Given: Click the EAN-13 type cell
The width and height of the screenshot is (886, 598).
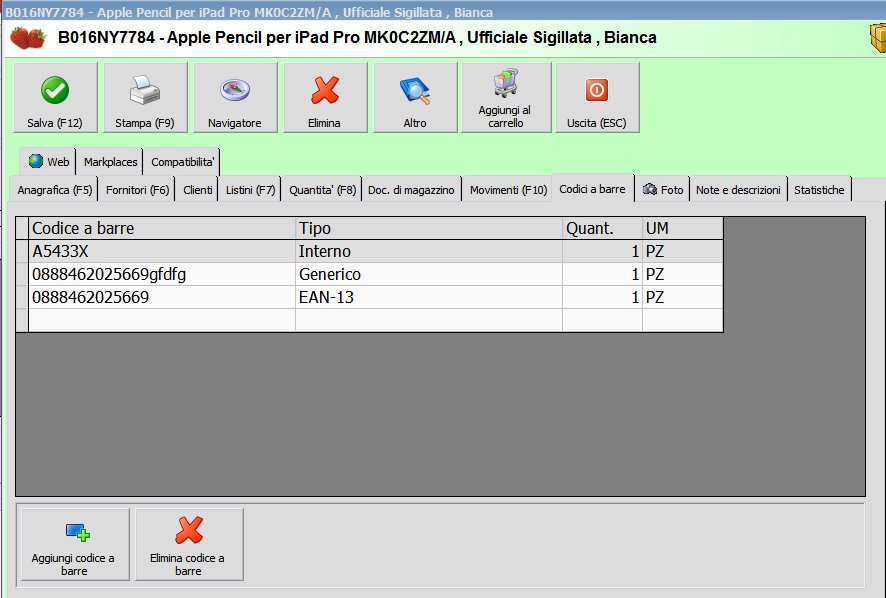Looking at the screenshot, I should (x=429, y=297).
